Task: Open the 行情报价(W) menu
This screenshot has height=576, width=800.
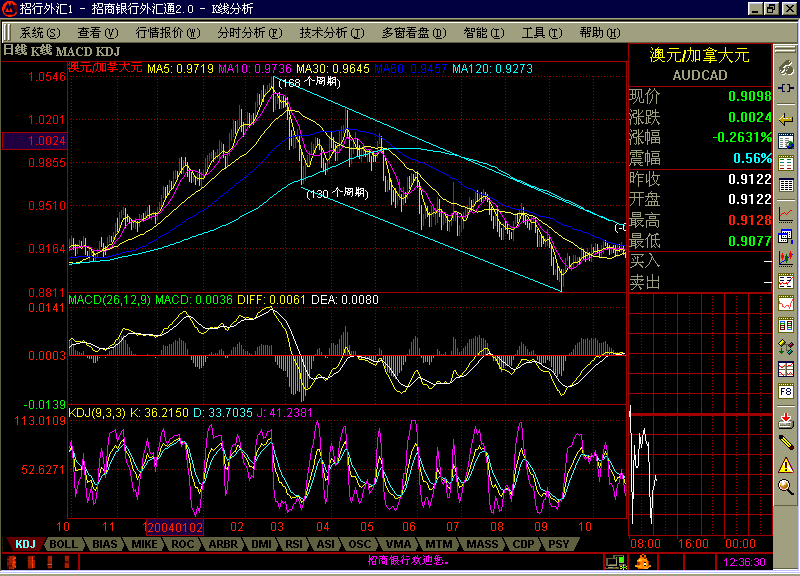Action: [168, 33]
